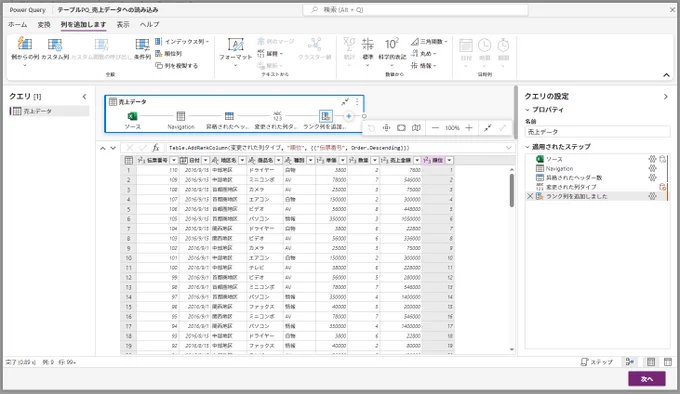
Task: Toggle the diagram mini-map icon
Action: tap(416, 128)
